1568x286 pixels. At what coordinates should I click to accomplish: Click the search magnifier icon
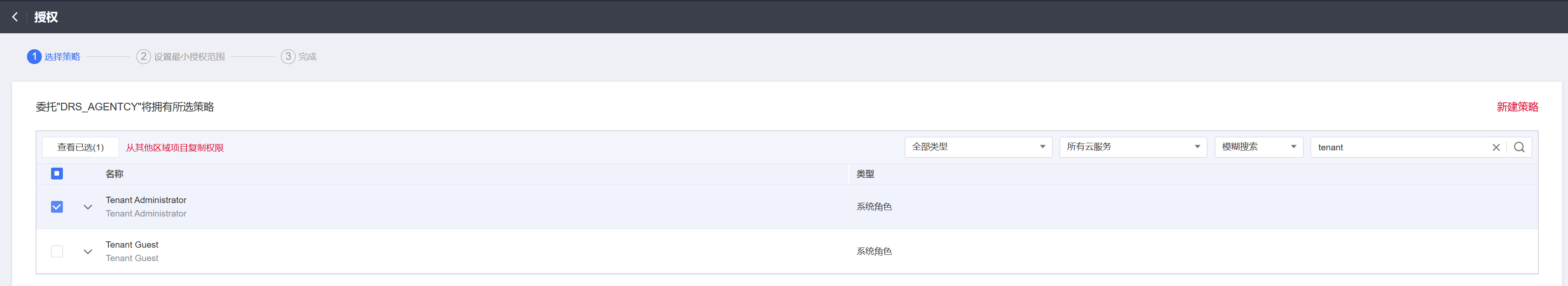(x=1519, y=147)
